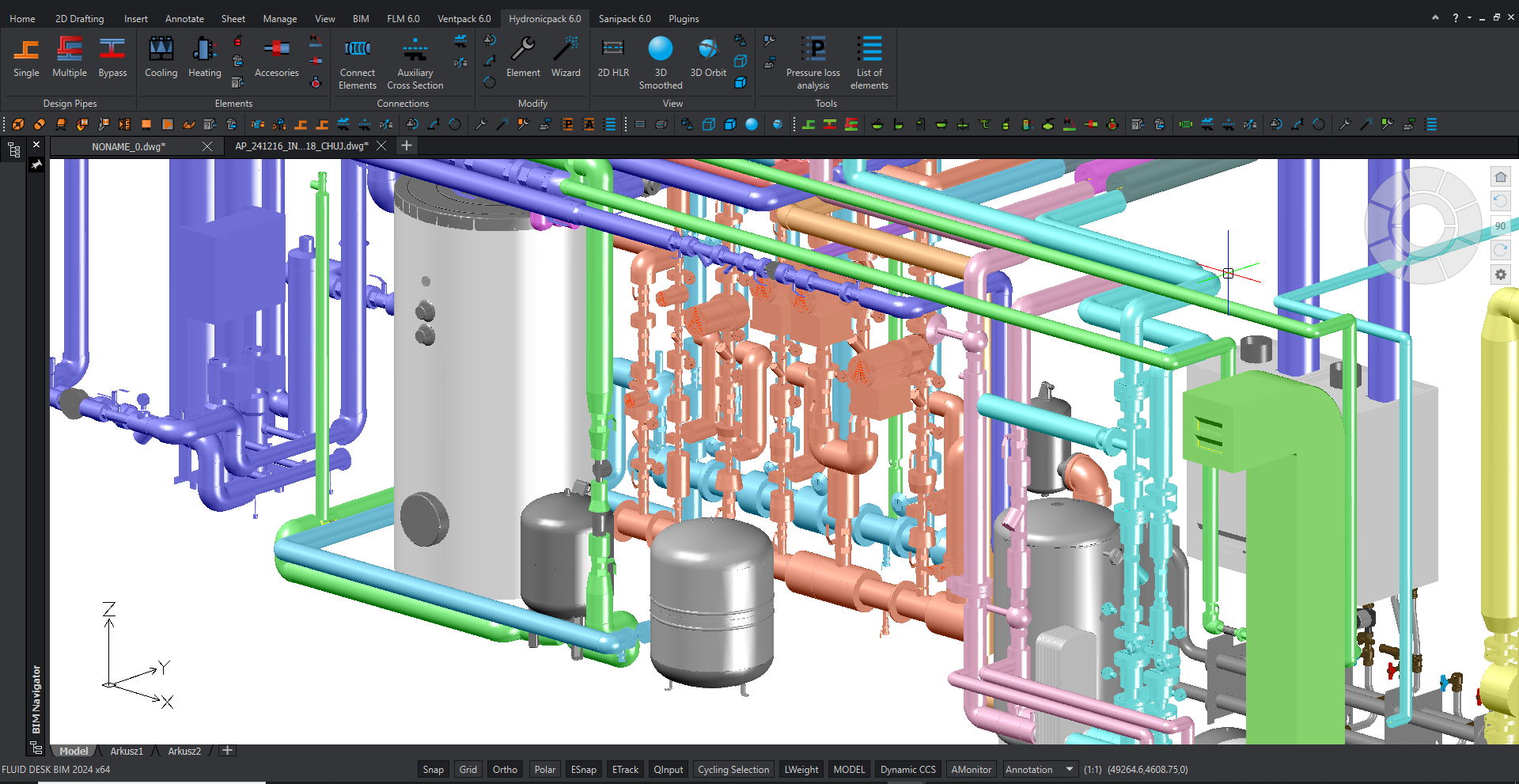Click the Multiple pipes tool
This screenshot has height=784, width=1519.
pos(70,58)
